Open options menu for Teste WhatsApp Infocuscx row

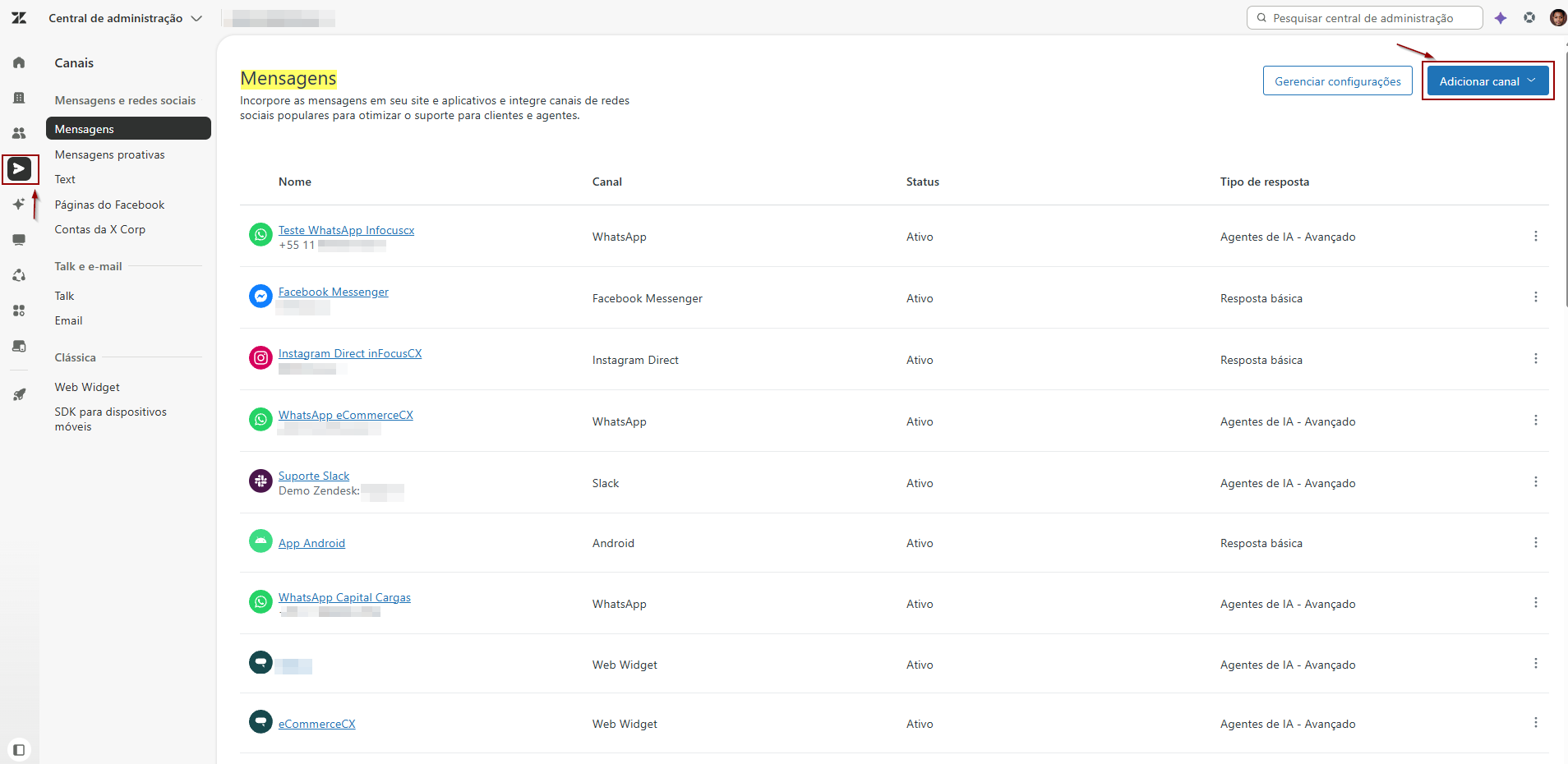point(1535,236)
